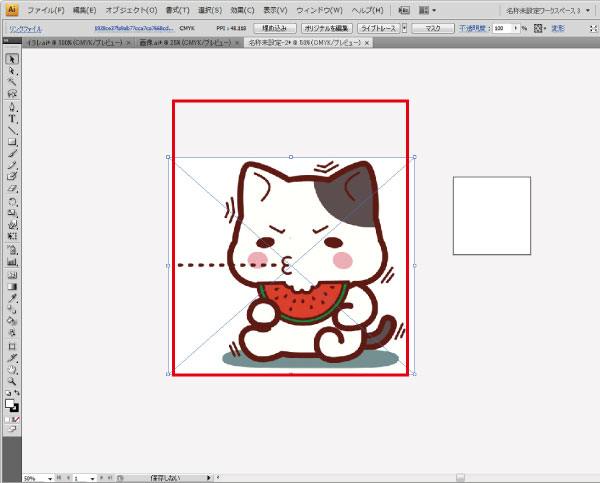Viewport: 600px width, 483px height.
Task: Select the Free Transform tool
Action: 12,236
